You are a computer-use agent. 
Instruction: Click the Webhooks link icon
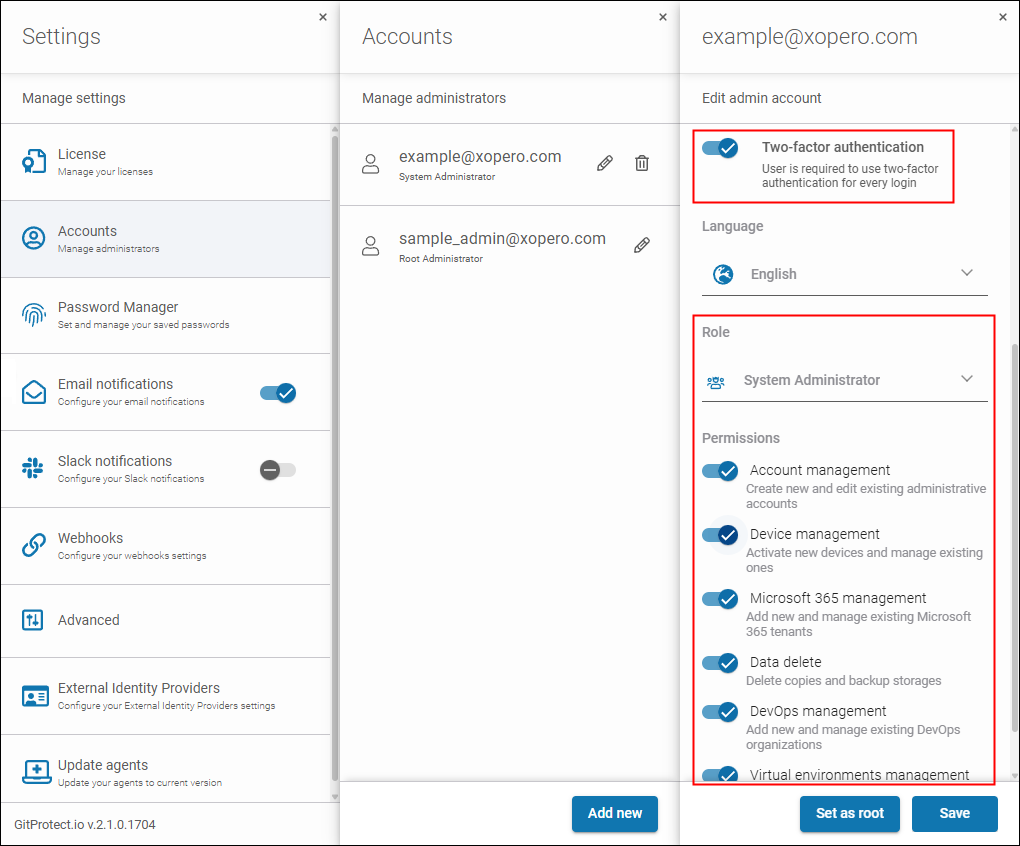[33, 545]
